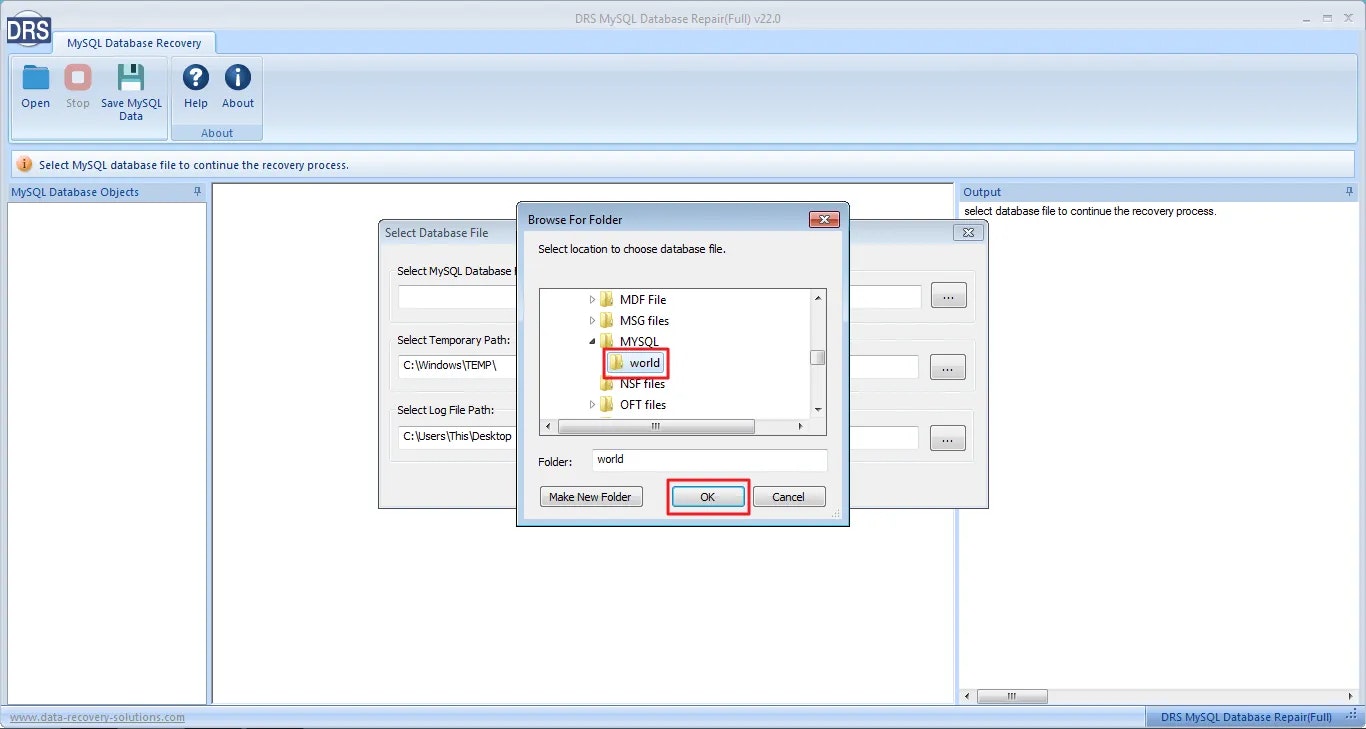Click Make New Folder button
The image size is (1366, 729).
pos(590,497)
